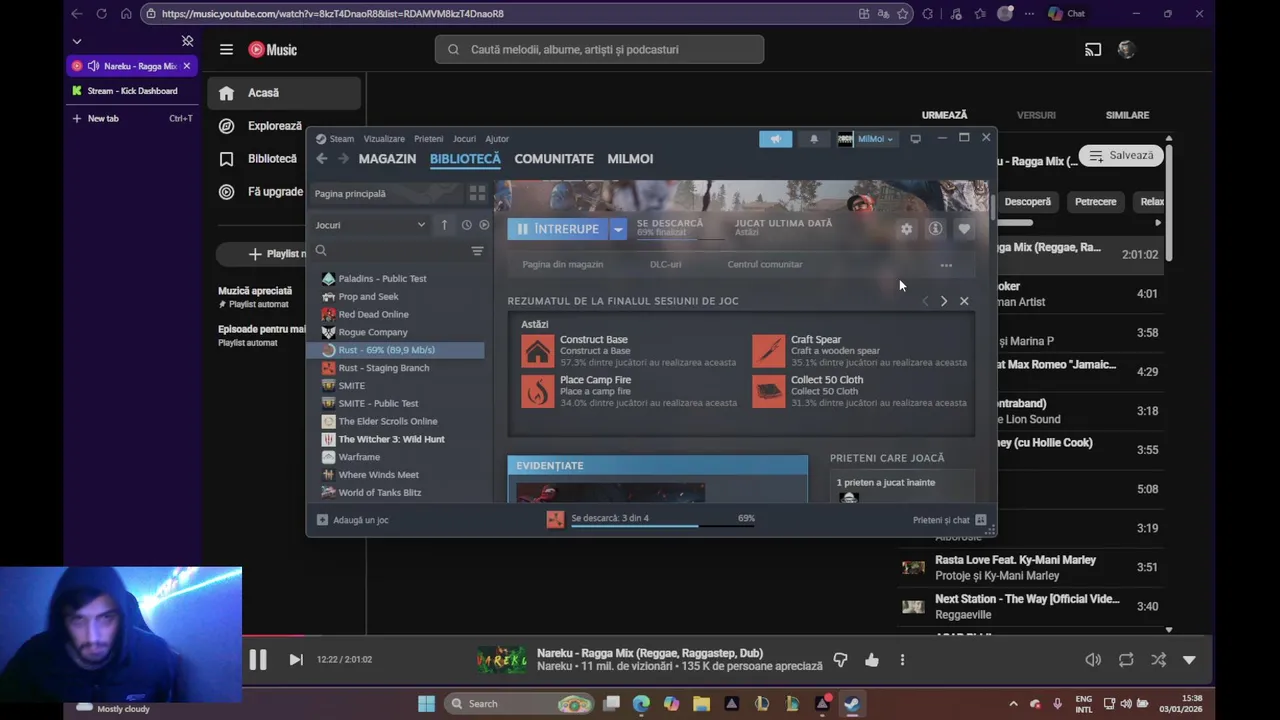
Task: Open the three-dots more menu in Steam
Action: coord(946,265)
